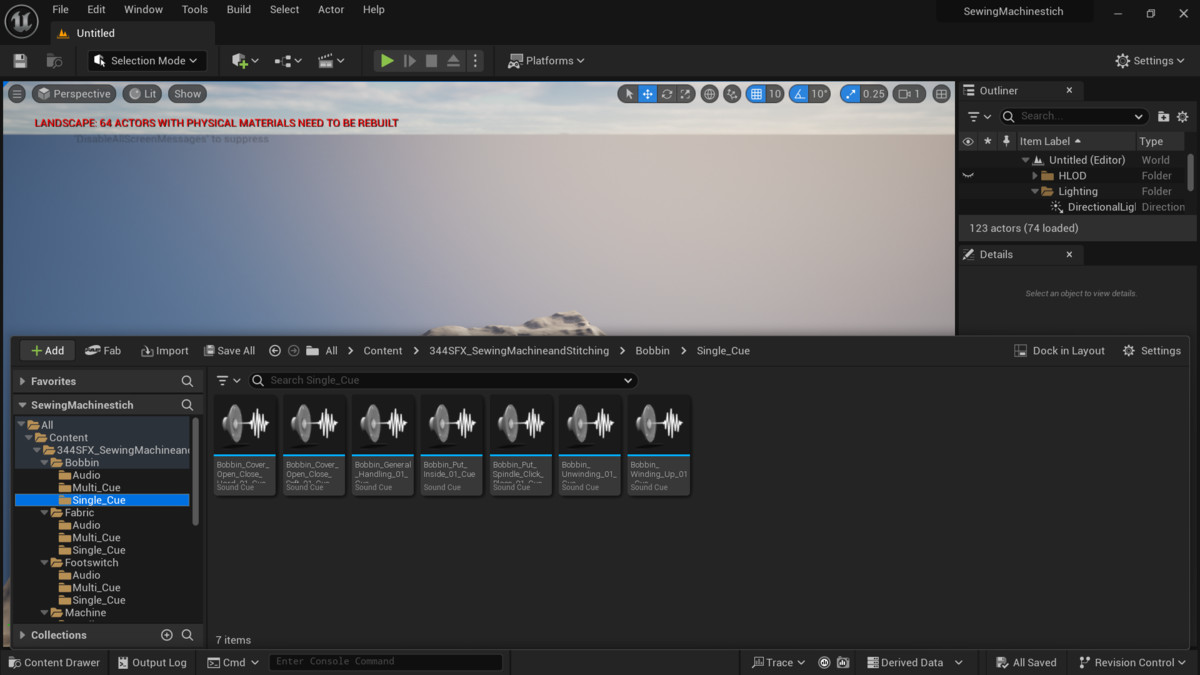Click the Save All button
Screen dimensions: 1200x675
(229, 351)
